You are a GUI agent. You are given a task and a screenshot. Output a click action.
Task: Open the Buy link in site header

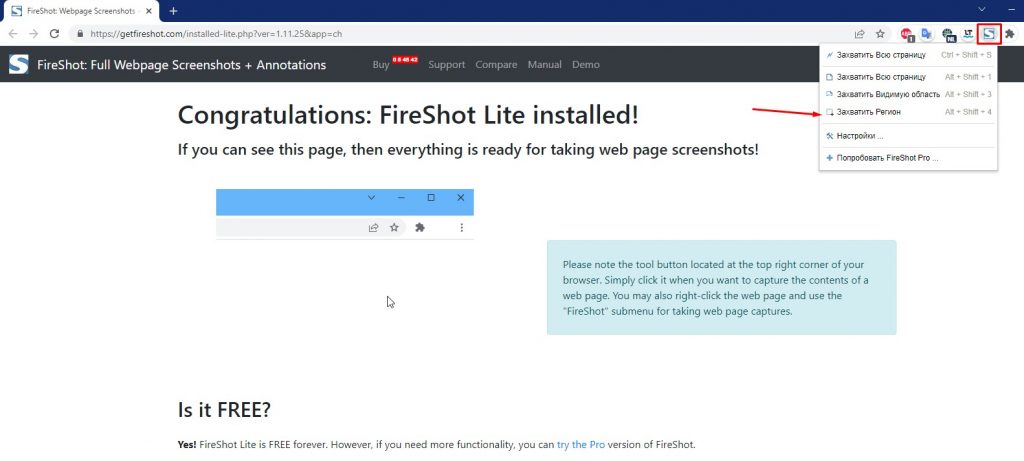[381, 65]
